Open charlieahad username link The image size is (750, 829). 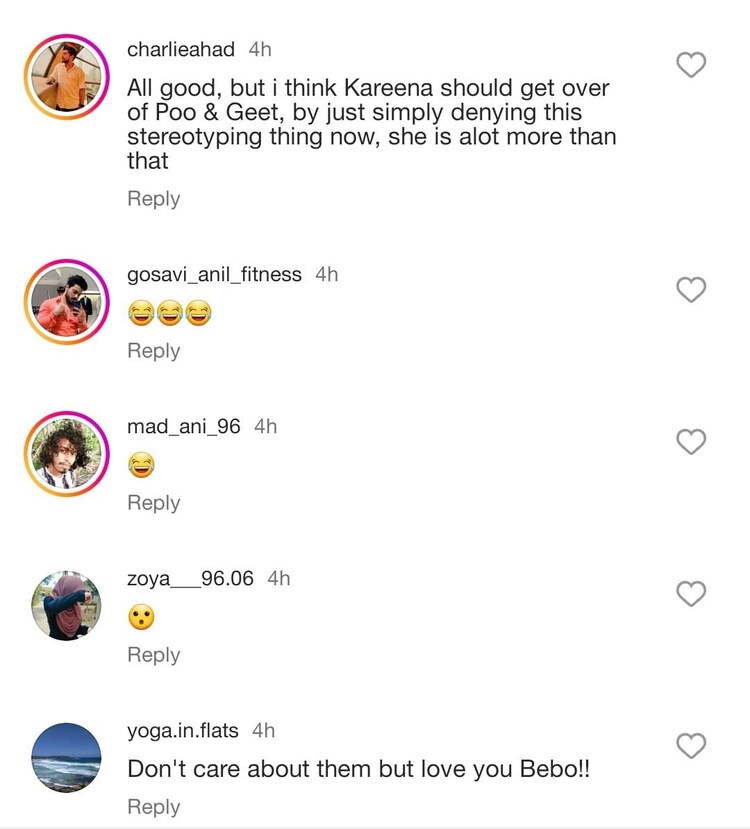click(181, 50)
